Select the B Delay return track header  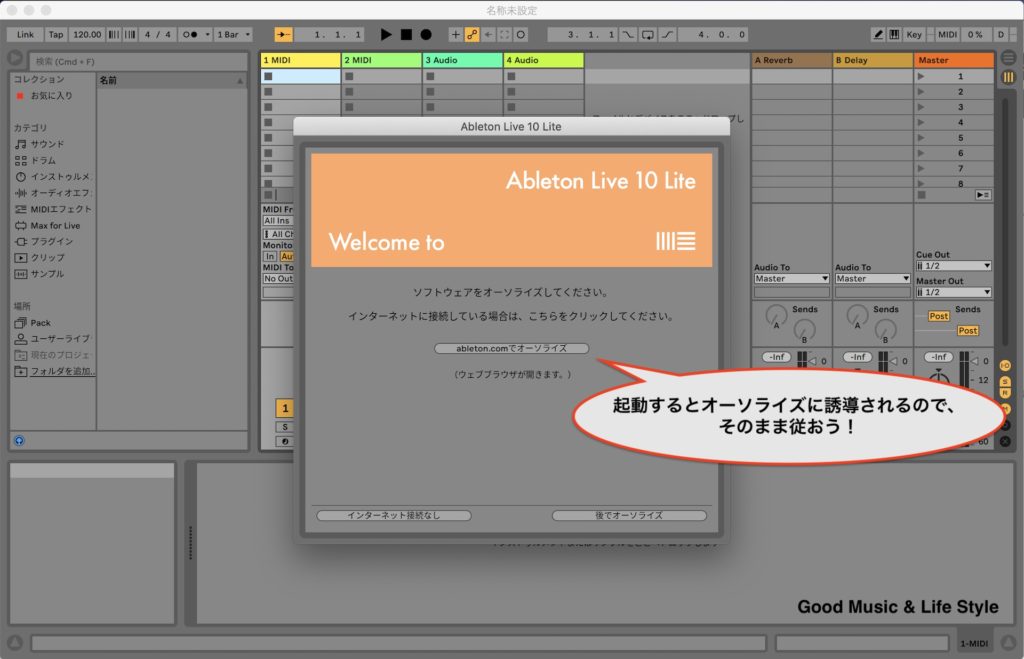click(x=872, y=60)
